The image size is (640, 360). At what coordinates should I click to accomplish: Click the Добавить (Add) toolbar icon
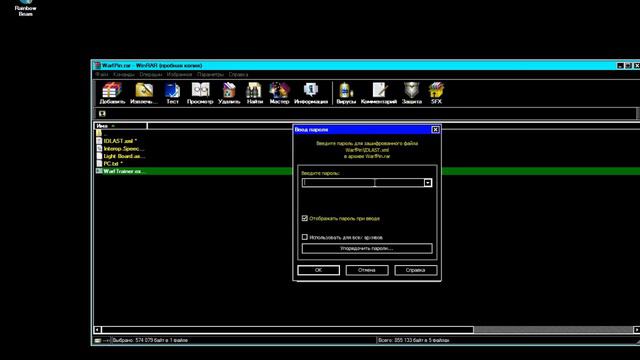tap(112, 93)
